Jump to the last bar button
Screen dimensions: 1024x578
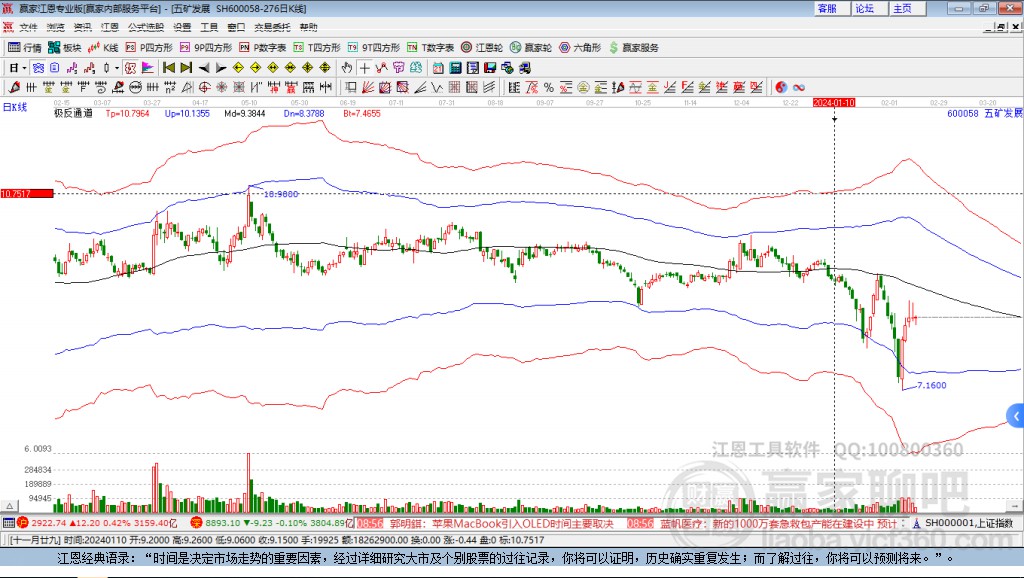[x=186, y=68]
